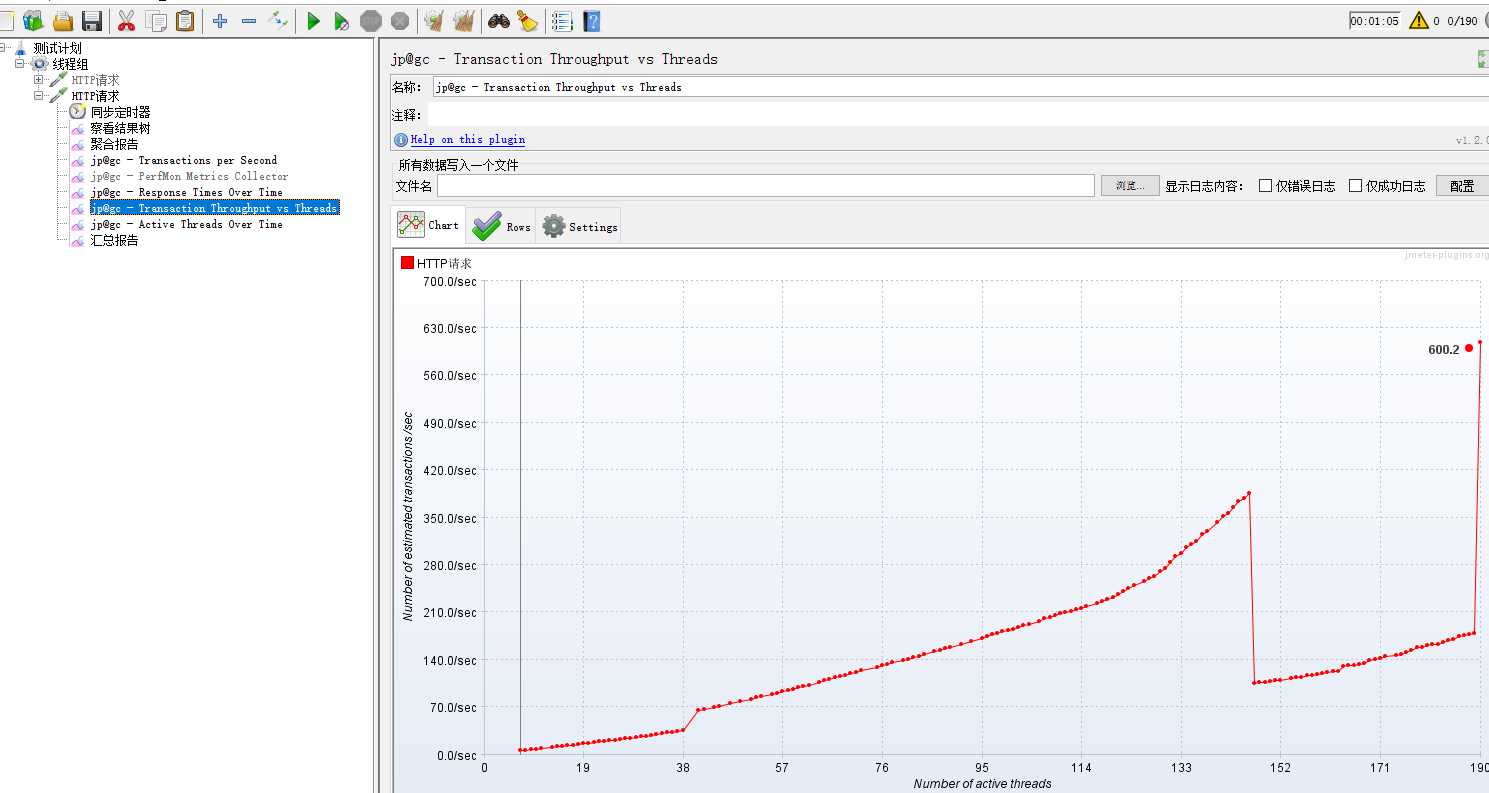Click the 配置 configure button
This screenshot has width=1489, height=793.
click(x=1461, y=186)
